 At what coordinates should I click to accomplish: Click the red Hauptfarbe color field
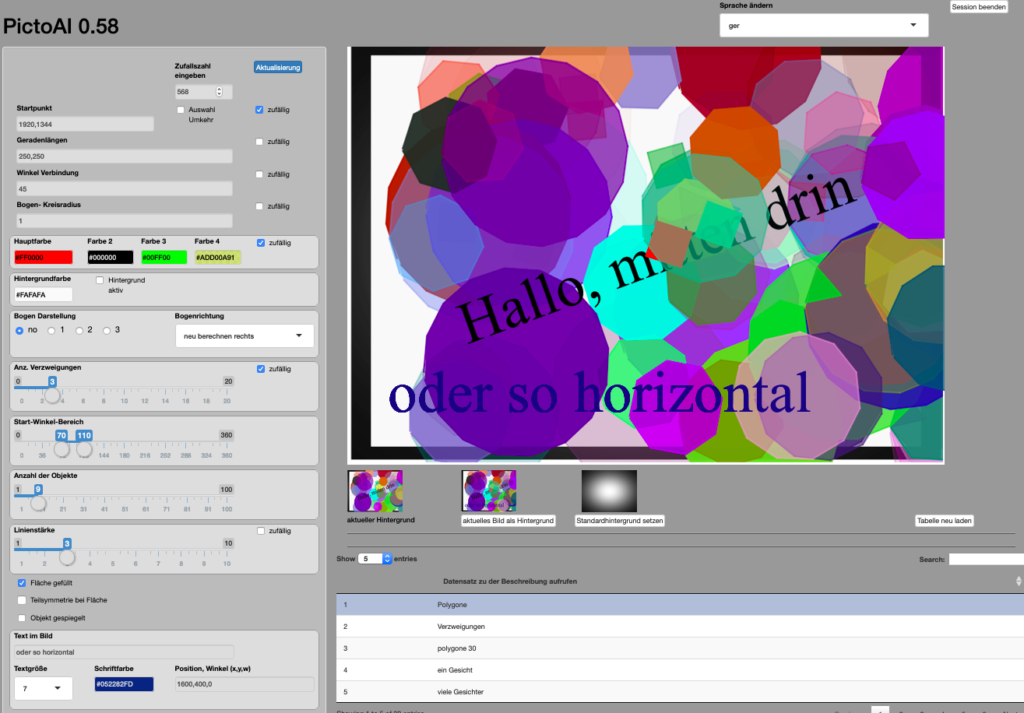(x=43, y=258)
